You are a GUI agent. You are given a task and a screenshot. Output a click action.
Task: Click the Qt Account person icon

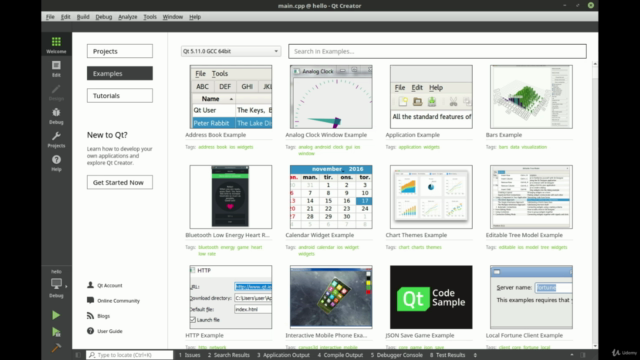[90, 285]
